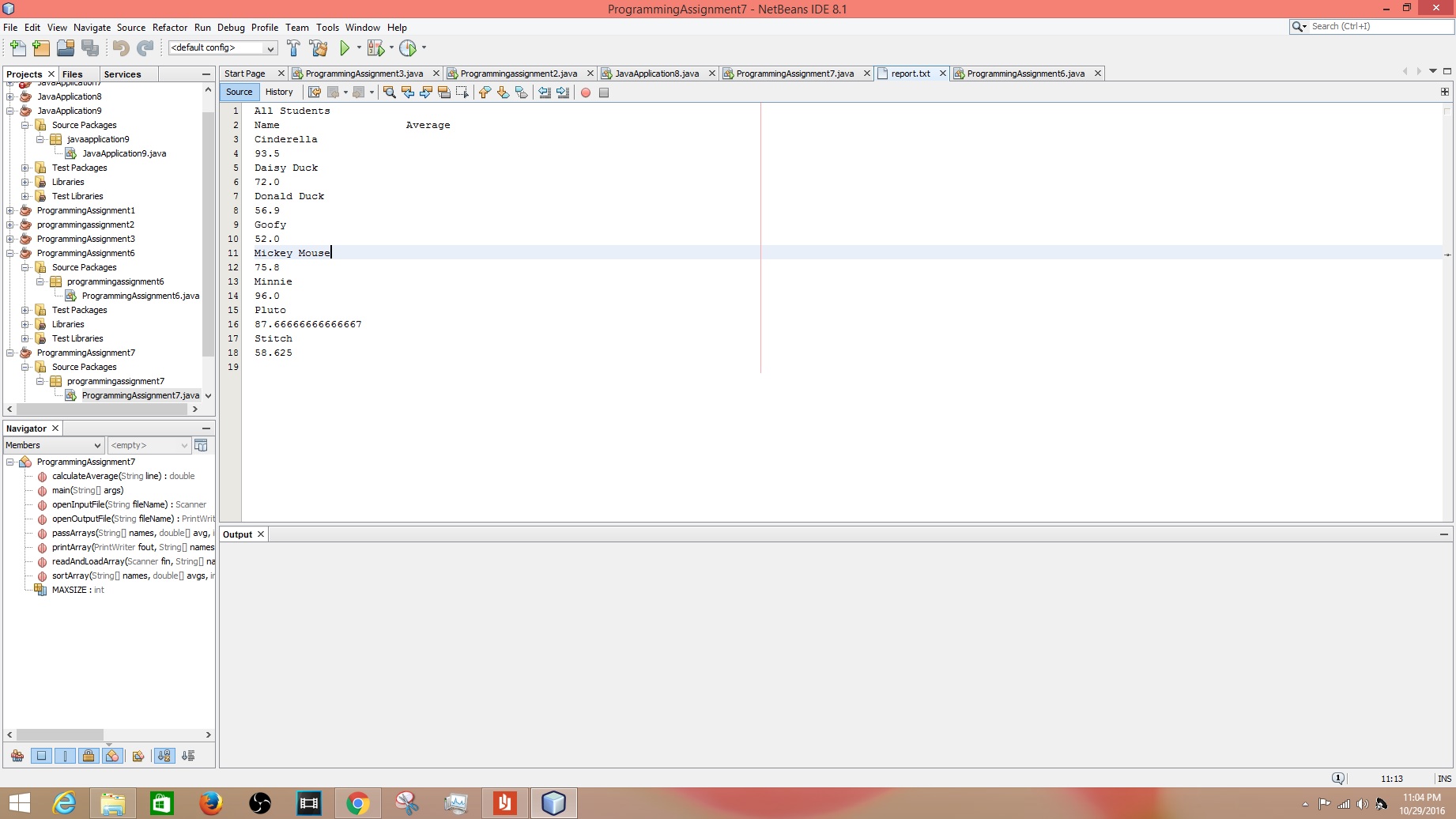
Task: Collapse the ProgrammingAssignment7 project node
Action: pyautogui.click(x=10, y=353)
